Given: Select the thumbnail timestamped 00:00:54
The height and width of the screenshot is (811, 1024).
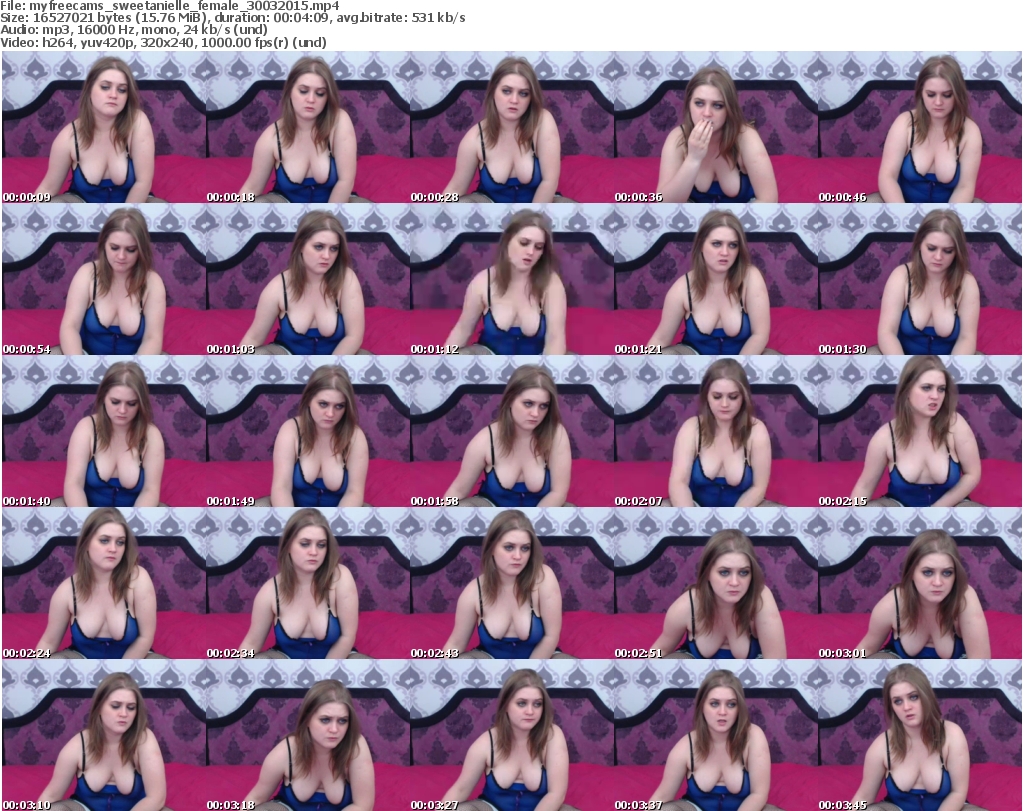Looking at the screenshot, I should click(104, 279).
